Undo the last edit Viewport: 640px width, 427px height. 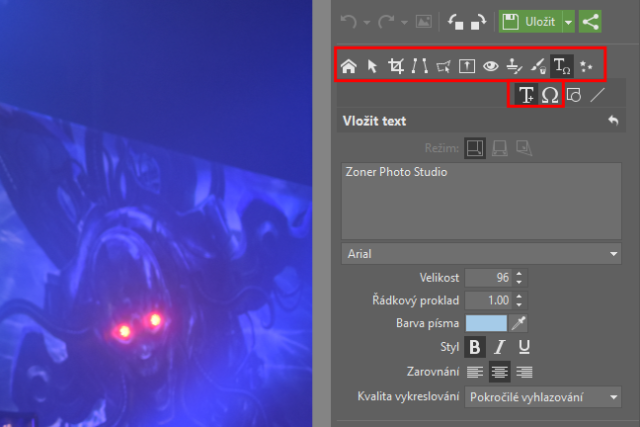(x=349, y=21)
